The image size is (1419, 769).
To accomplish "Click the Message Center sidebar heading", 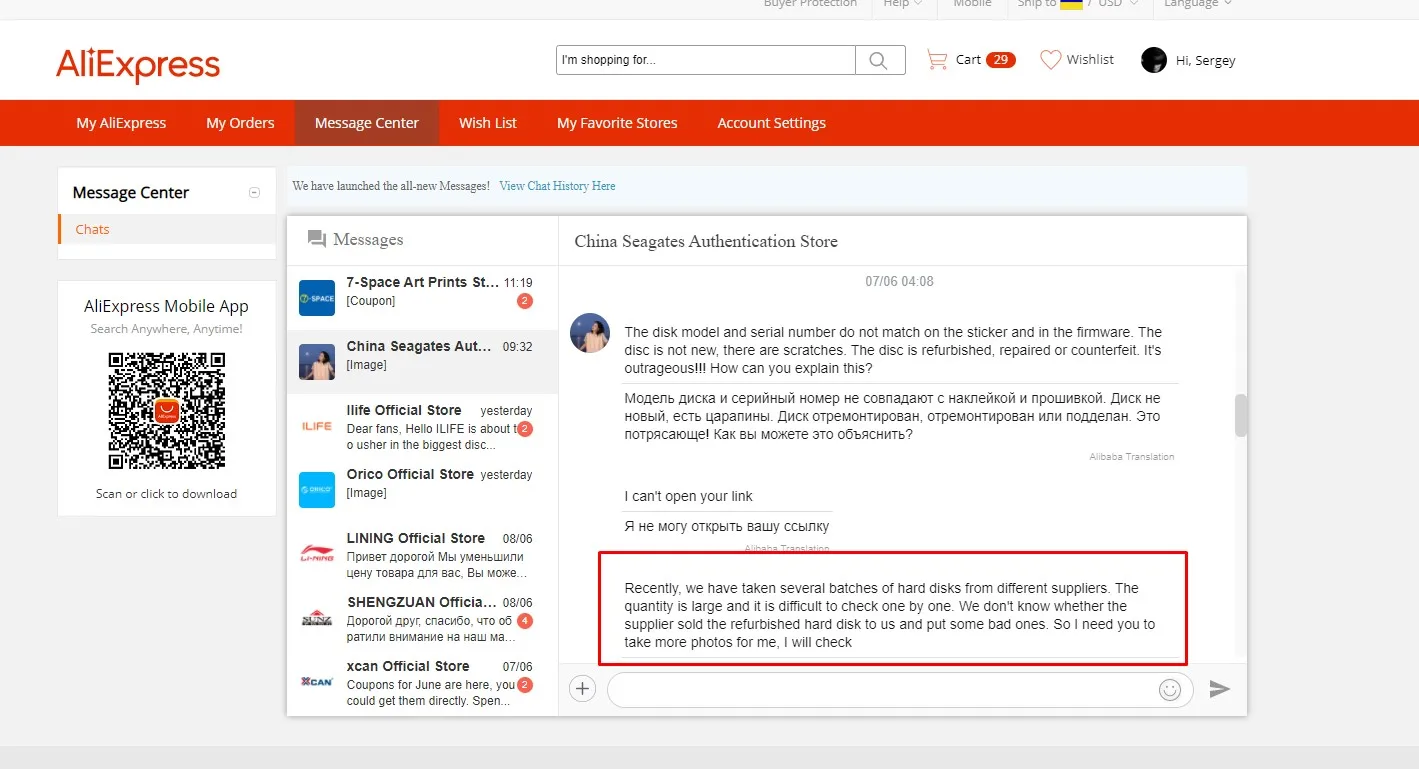I will click(131, 193).
